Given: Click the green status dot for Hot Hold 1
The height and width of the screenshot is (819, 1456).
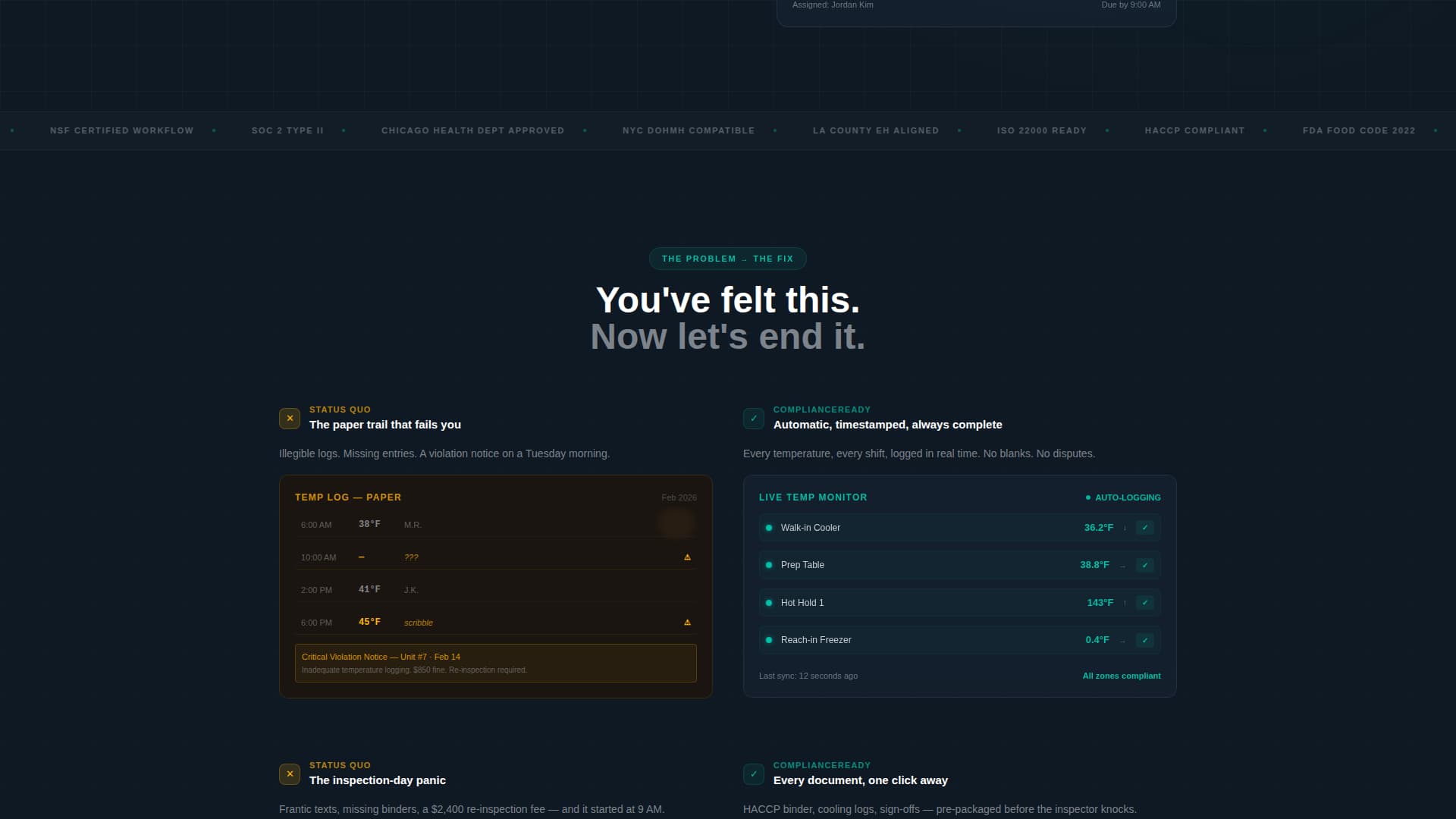Looking at the screenshot, I should tap(769, 603).
